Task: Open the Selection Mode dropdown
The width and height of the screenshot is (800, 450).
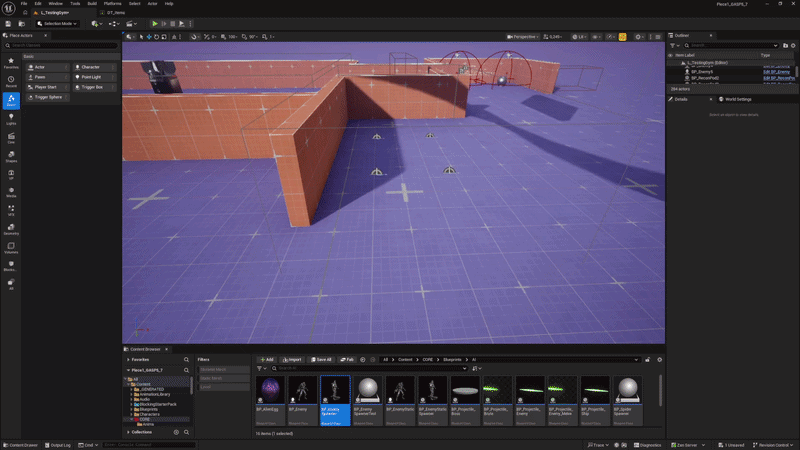Action: (56, 23)
